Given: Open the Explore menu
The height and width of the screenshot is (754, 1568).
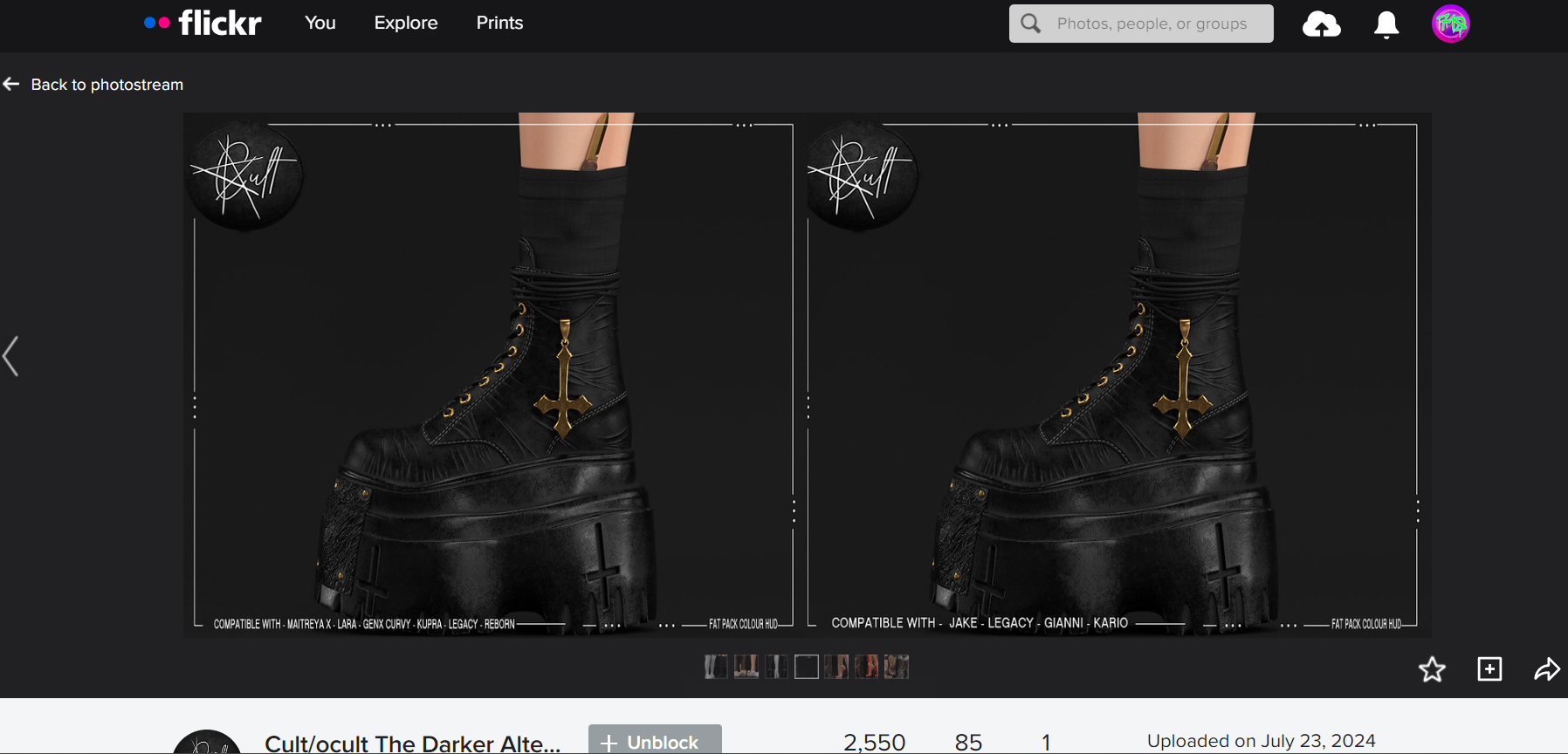Looking at the screenshot, I should point(406,23).
